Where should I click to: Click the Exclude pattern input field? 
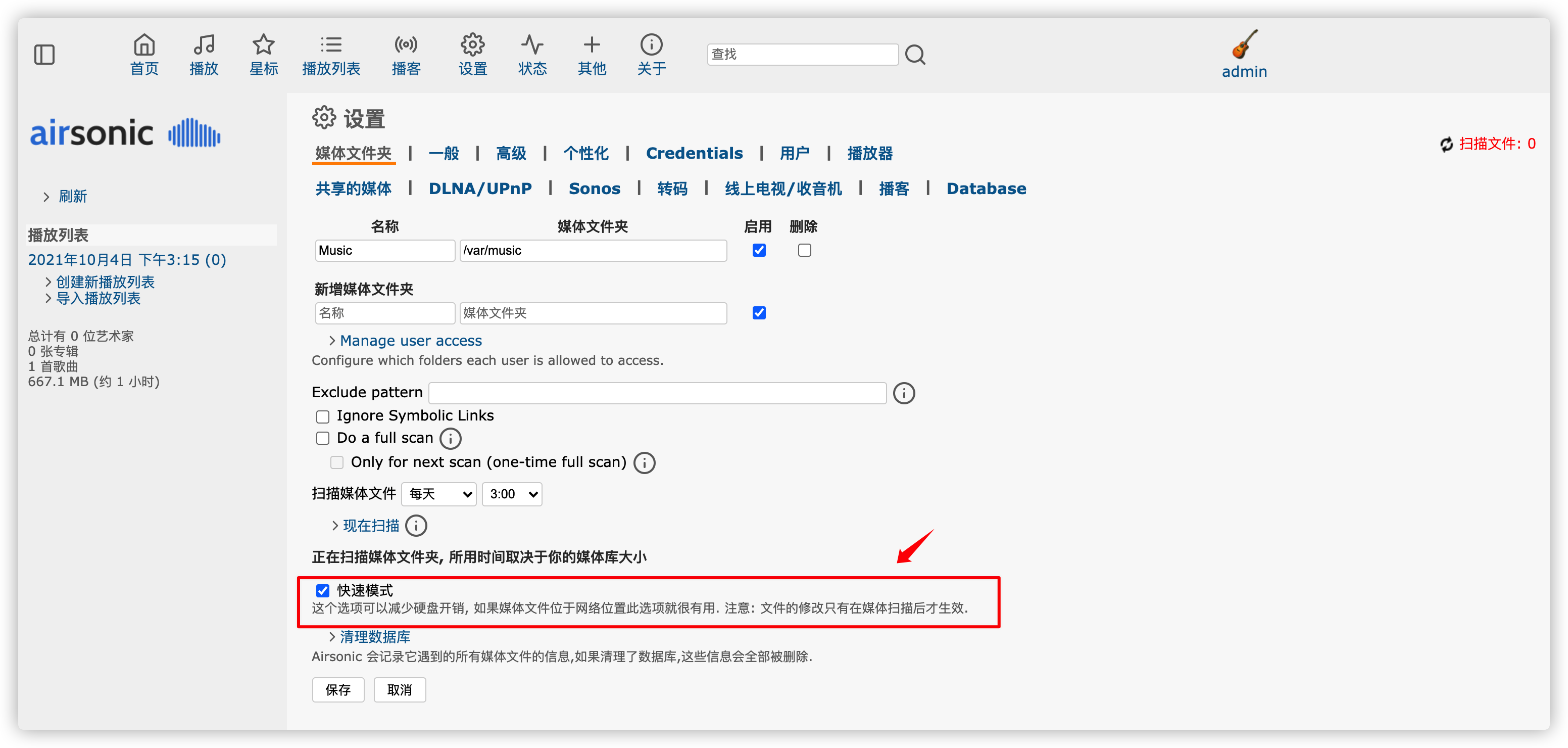[657, 393]
